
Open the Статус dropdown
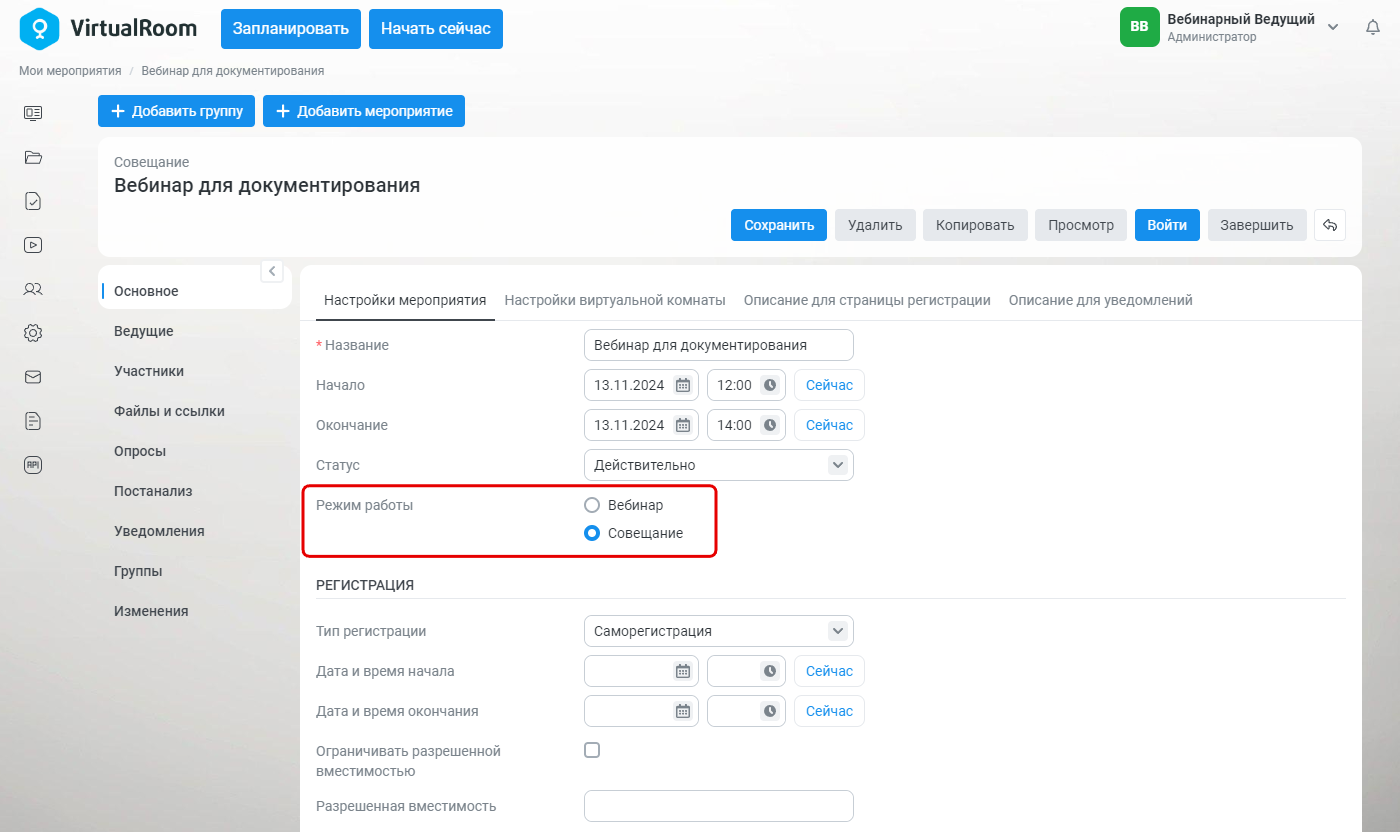[x=719, y=465]
